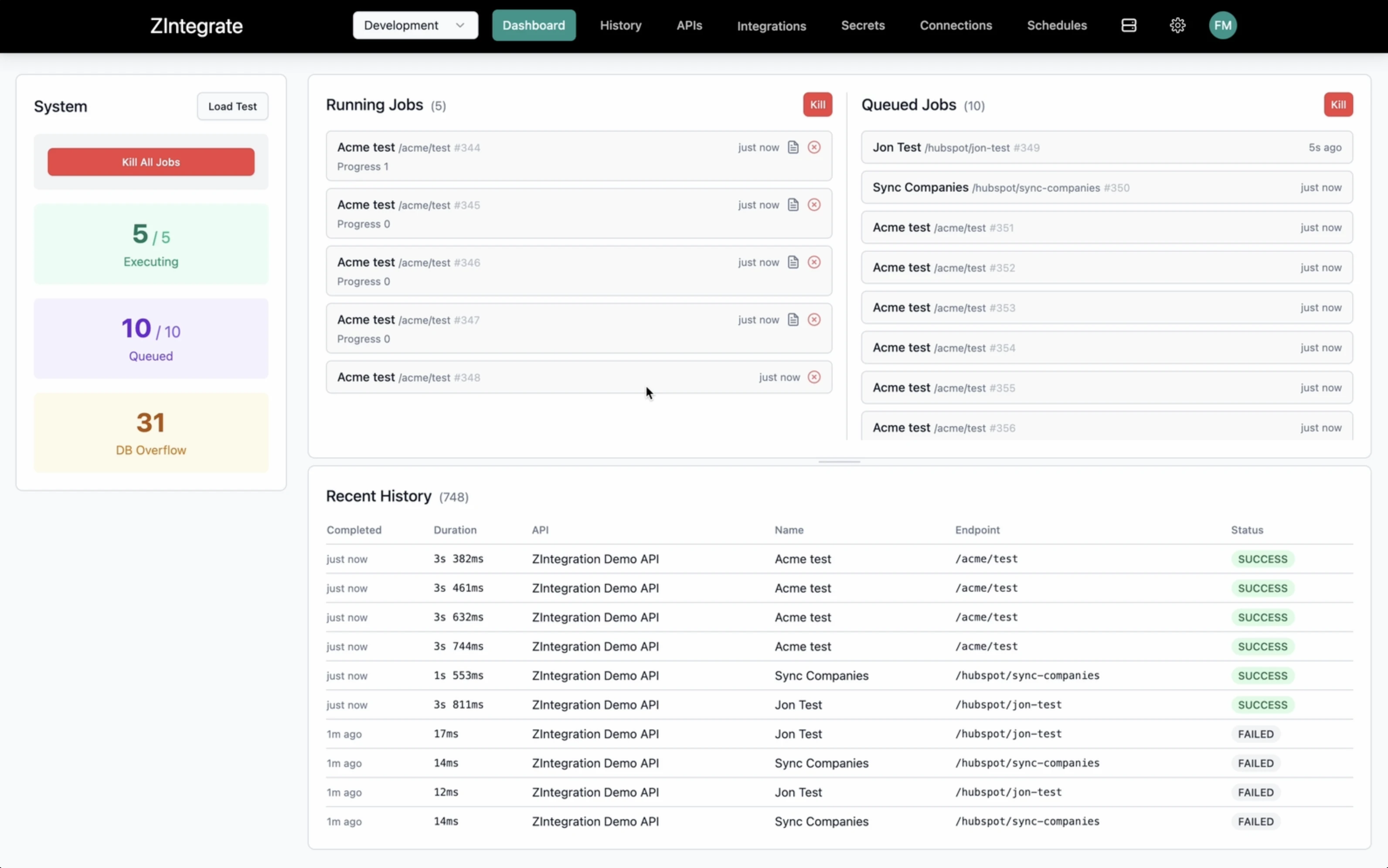Open the FM user avatar menu
This screenshot has height=868, width=1388.
(1223, 25)
